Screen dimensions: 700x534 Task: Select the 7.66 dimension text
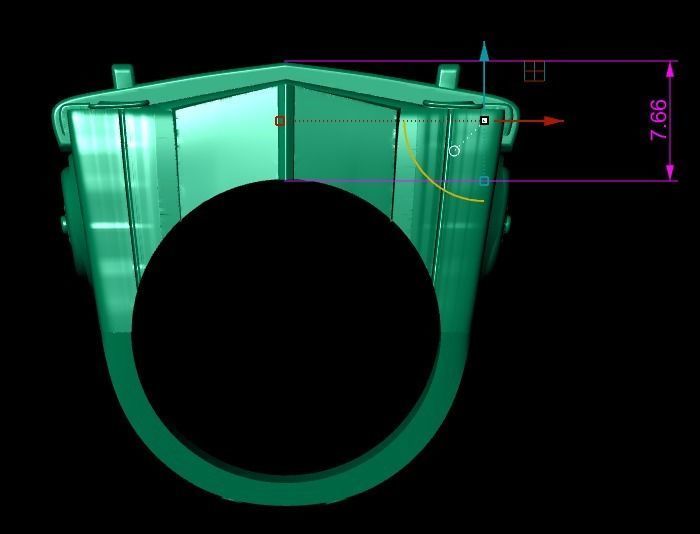(659, 120)
